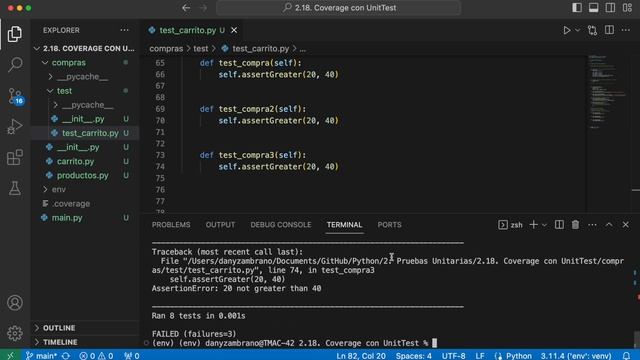Open the Extensions view
This screenshot has height=360, width=640.
tap(15, 157)
